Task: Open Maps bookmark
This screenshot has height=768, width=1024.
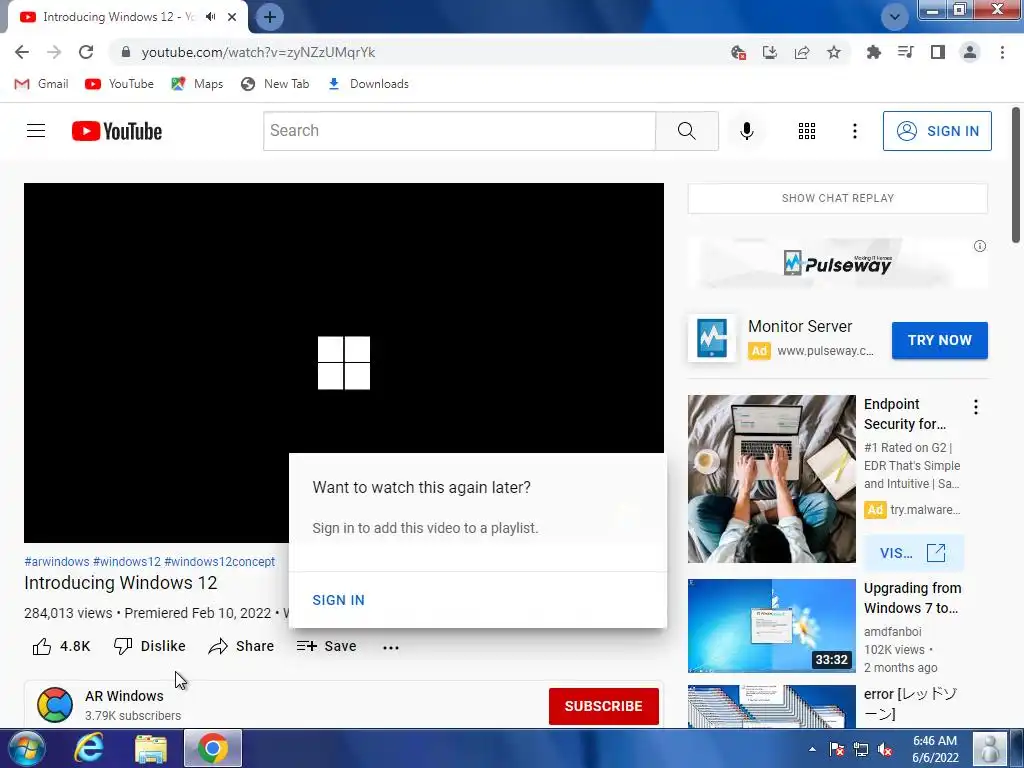Action: click(x=197, y=84)
